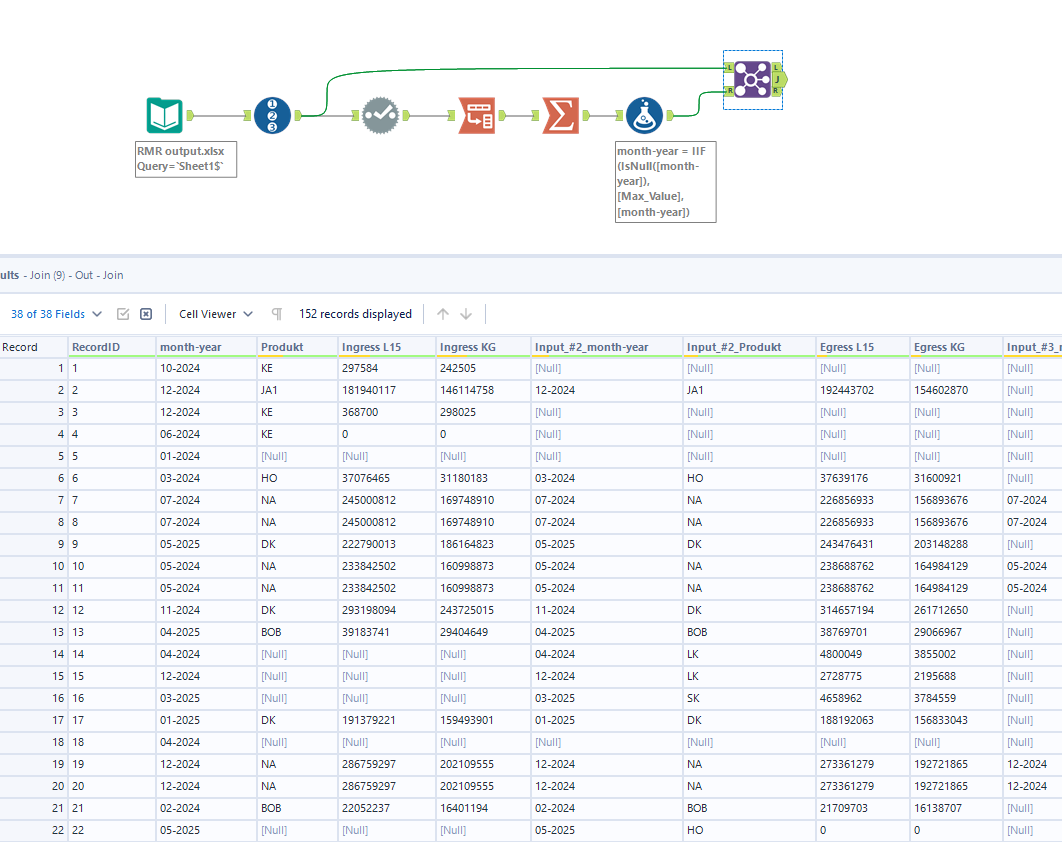Click the Join tool's L input anchor
Viewport: 1062px width, 842px height.
pos(729,66)
